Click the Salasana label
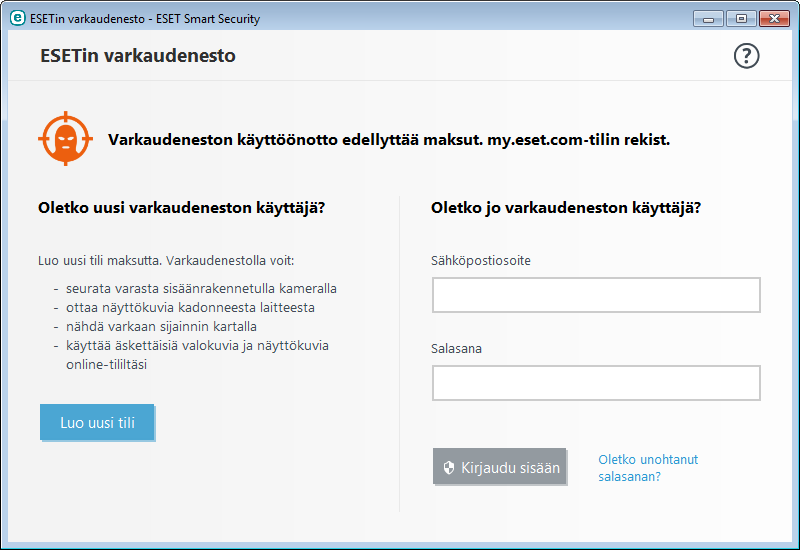The image size is (800, 550). click(x=456, y=348)
